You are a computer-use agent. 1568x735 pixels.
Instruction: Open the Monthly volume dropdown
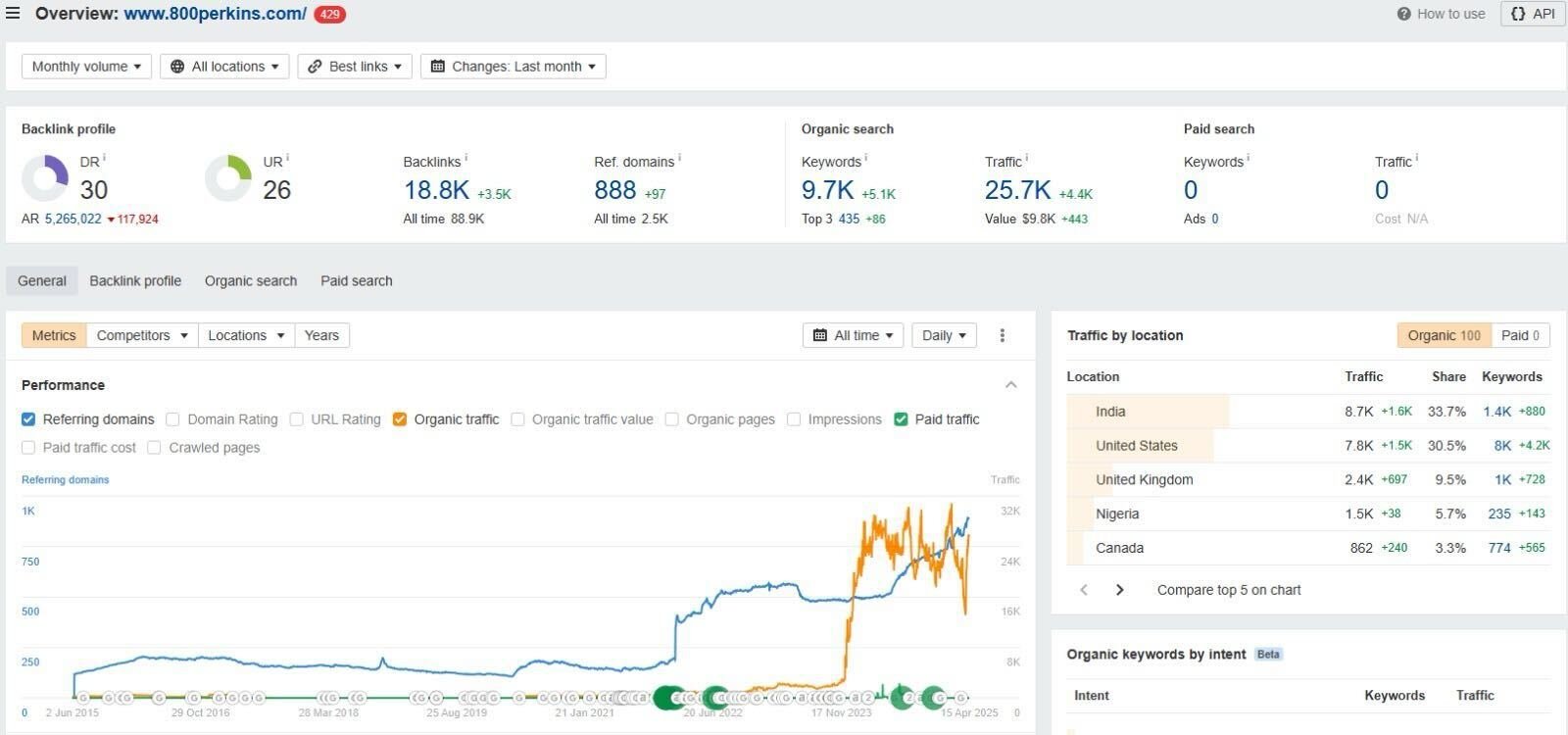(x=86, y=67)
